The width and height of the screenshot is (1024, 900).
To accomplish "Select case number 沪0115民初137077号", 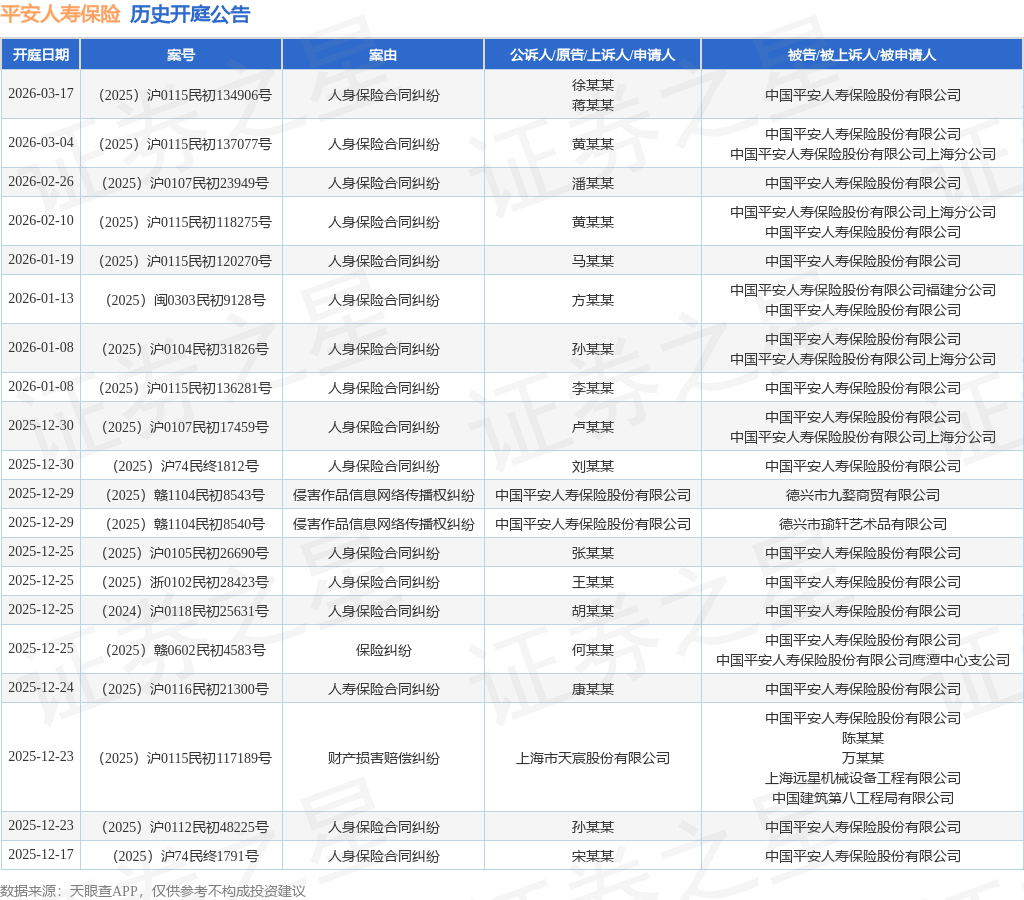I will pos(185,144).
